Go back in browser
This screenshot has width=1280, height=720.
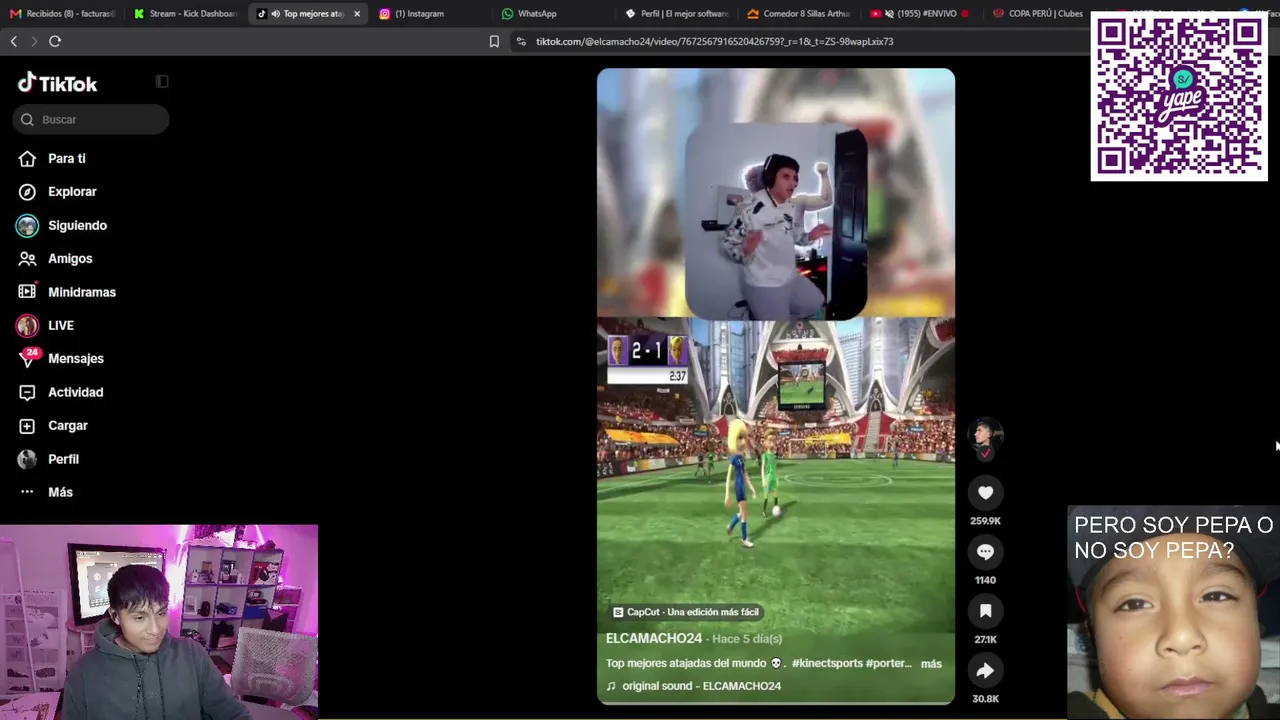[x=14, y=41]
